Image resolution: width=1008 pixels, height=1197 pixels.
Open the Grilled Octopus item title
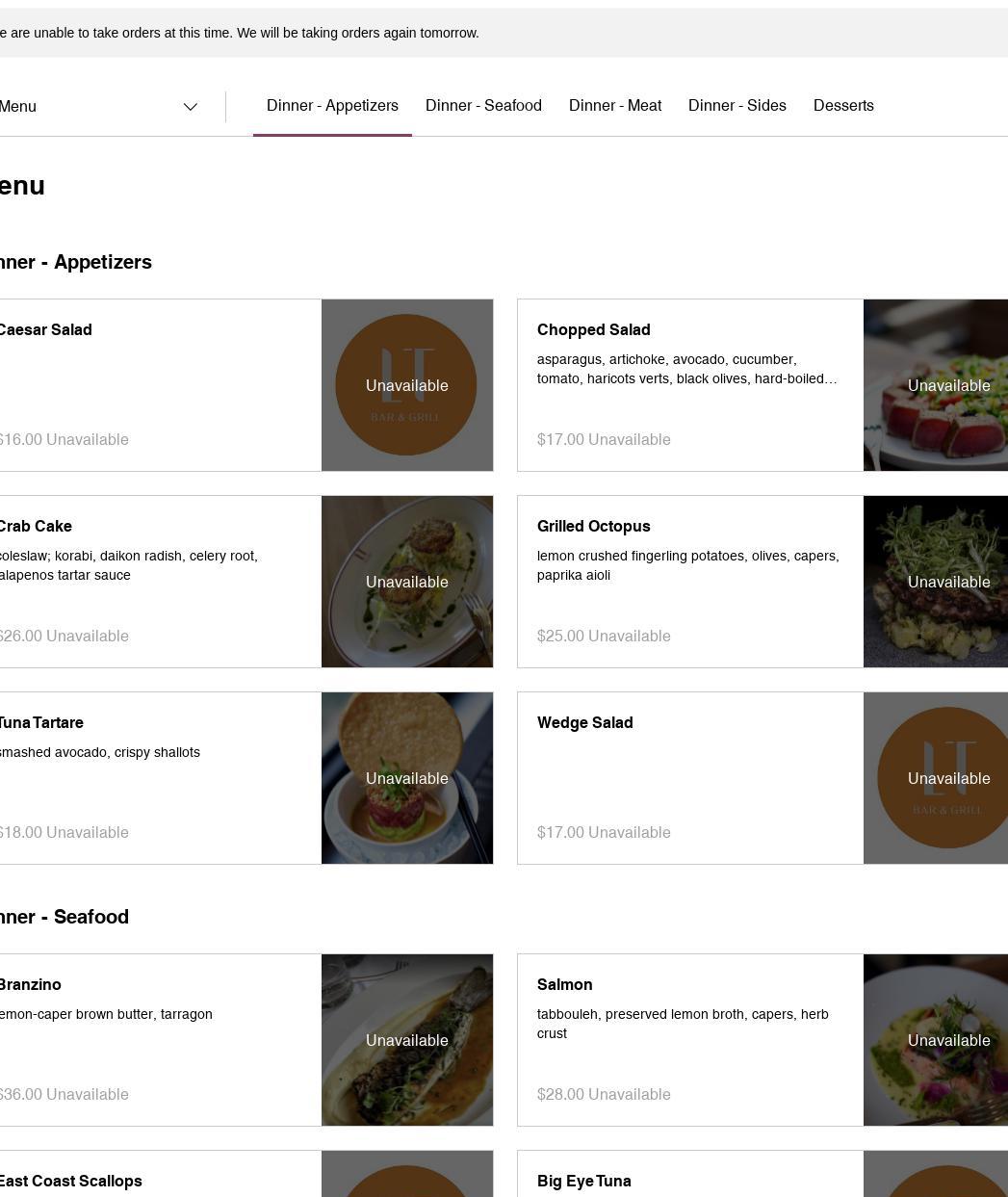[x=593, y=527]
